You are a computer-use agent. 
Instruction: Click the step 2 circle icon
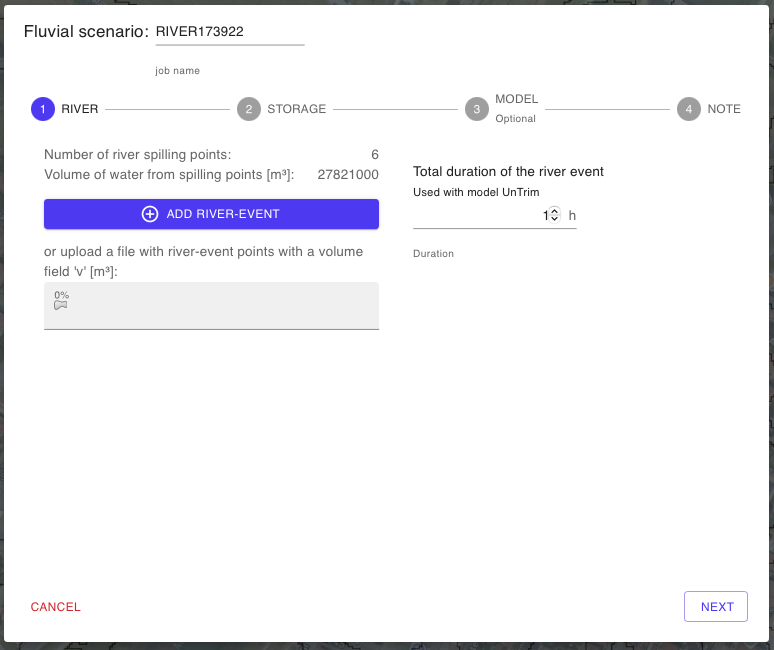[x=249, y=109]
